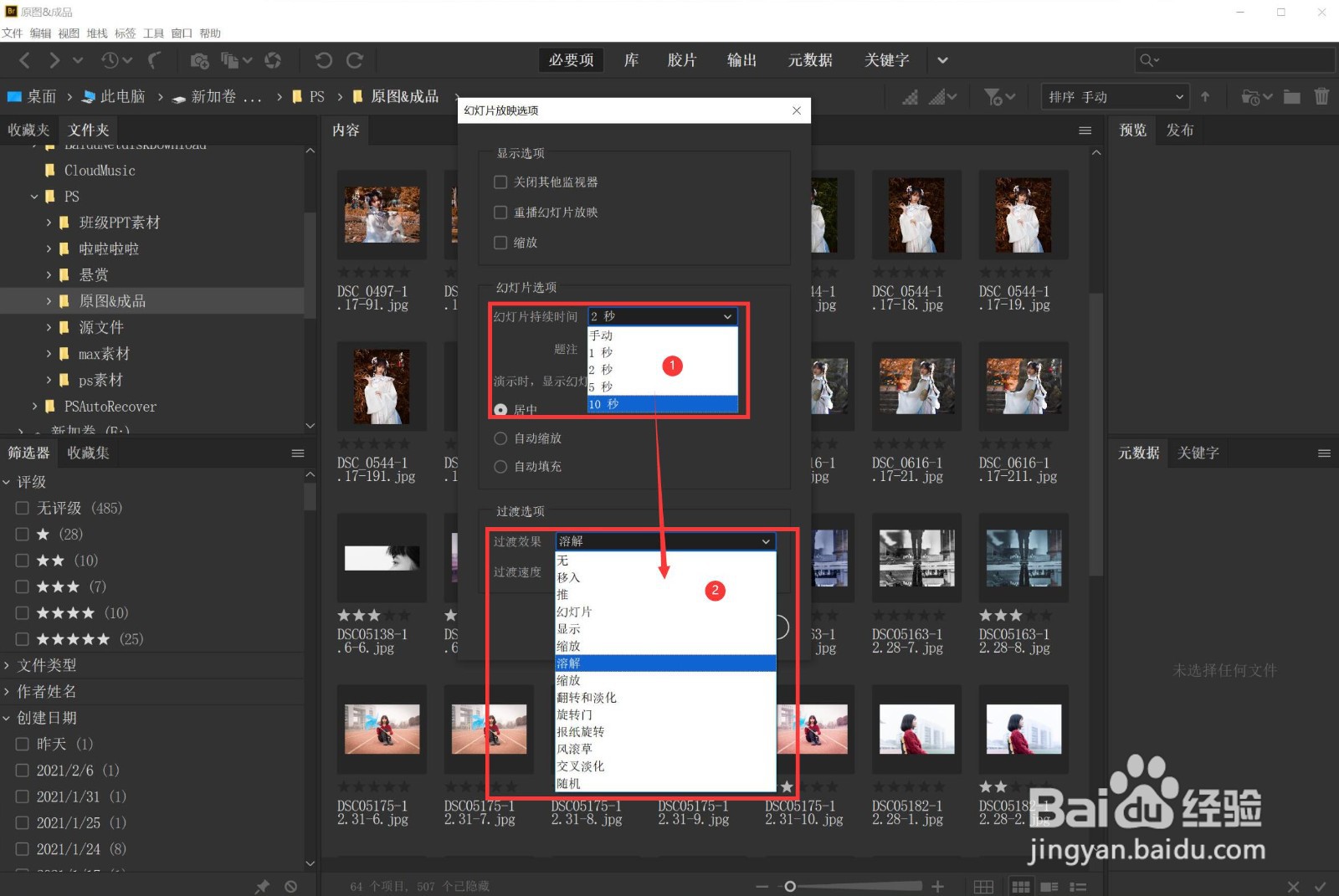Click the delete trash icon
The height and width of the screenshot is (896, 1339).
pyautogui.click(x=1321, y=97)
